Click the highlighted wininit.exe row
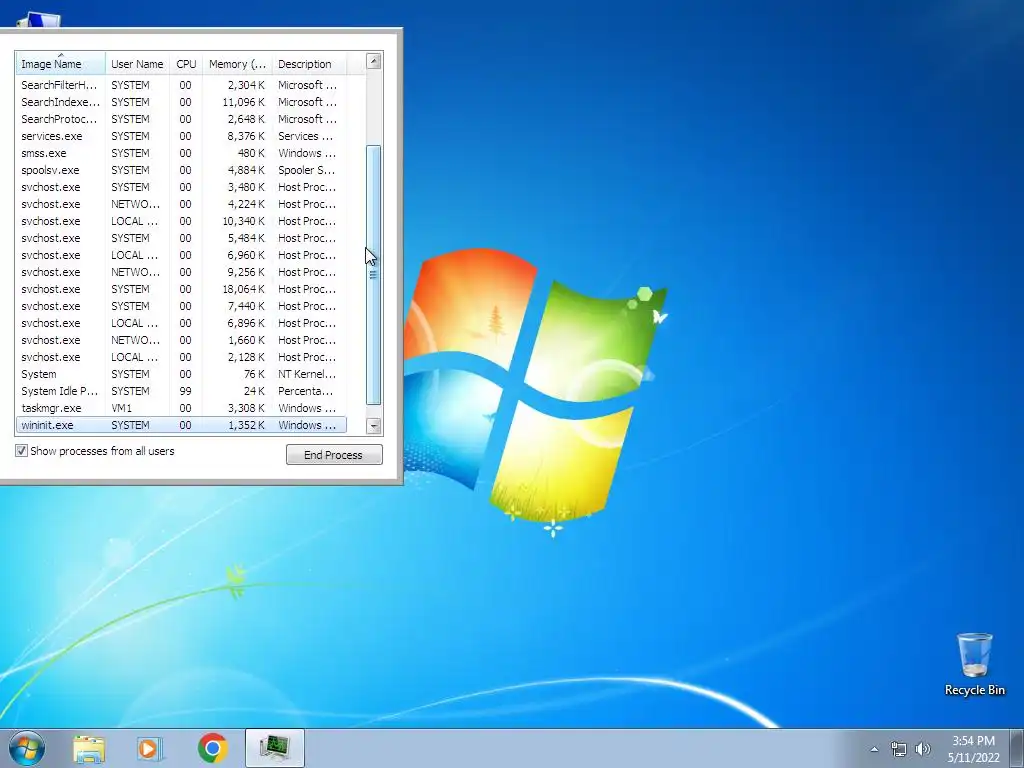 point(181,424)
